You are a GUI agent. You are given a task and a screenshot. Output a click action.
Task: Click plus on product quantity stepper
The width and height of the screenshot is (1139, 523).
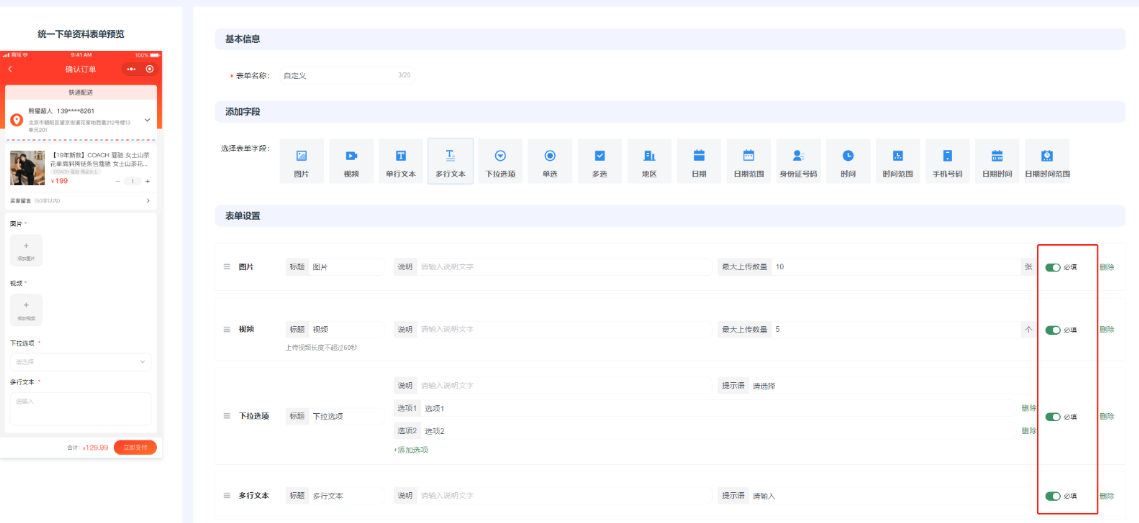coord(148,181)
